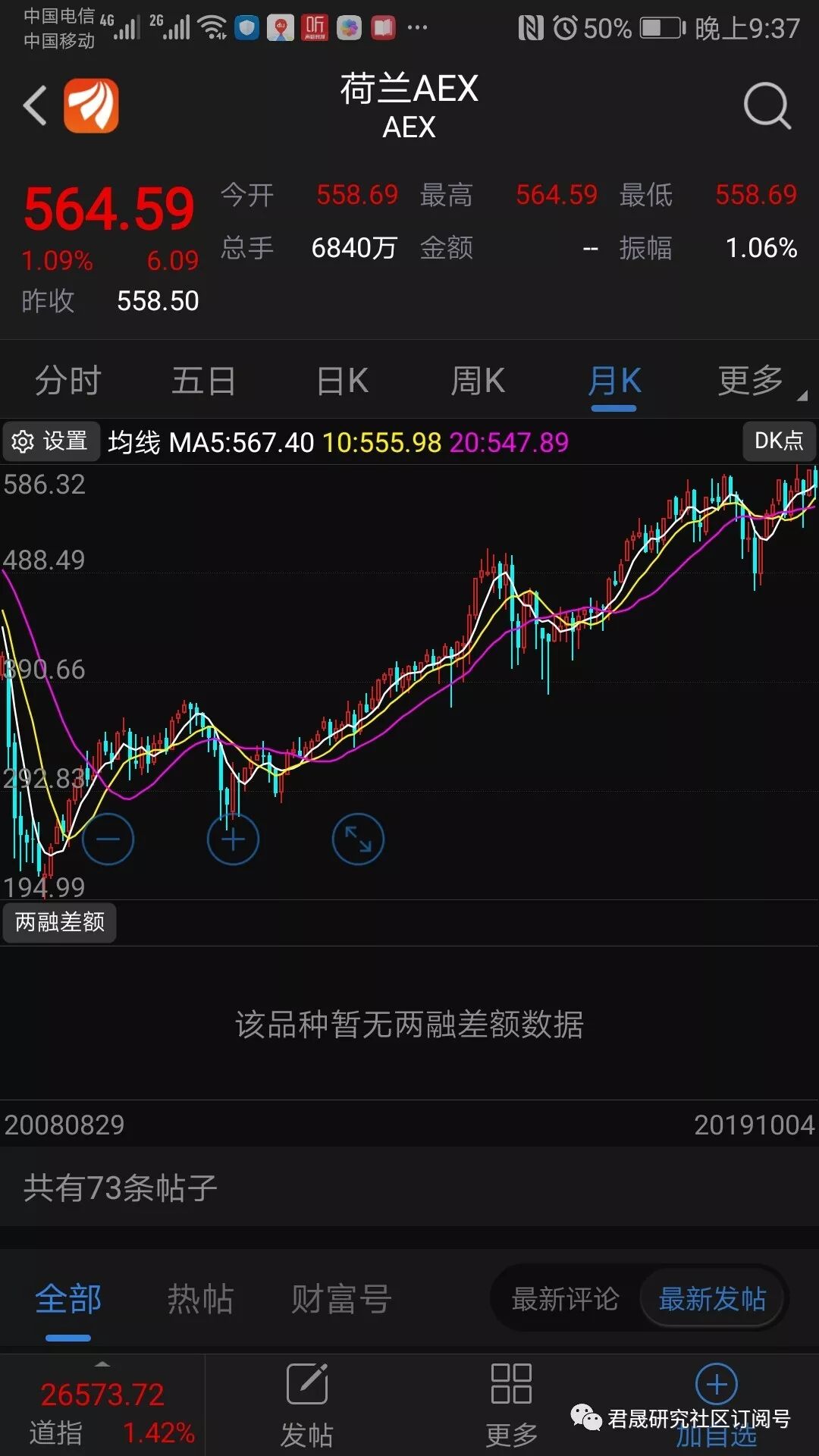Tap the back arrow icon

[35, 105]
